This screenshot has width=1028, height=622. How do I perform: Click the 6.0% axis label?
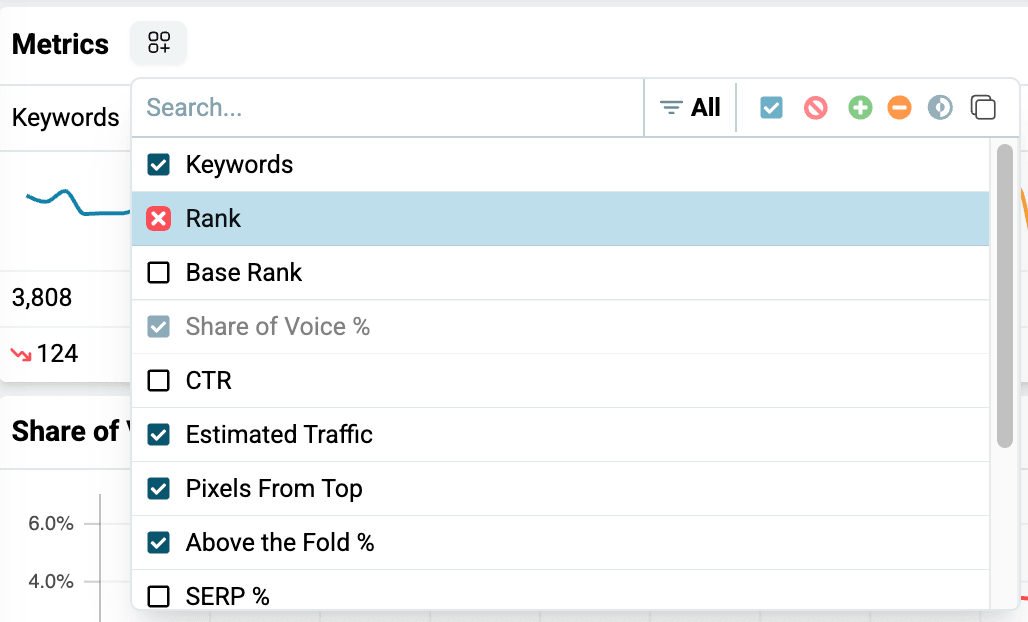[x=50, y=523]
